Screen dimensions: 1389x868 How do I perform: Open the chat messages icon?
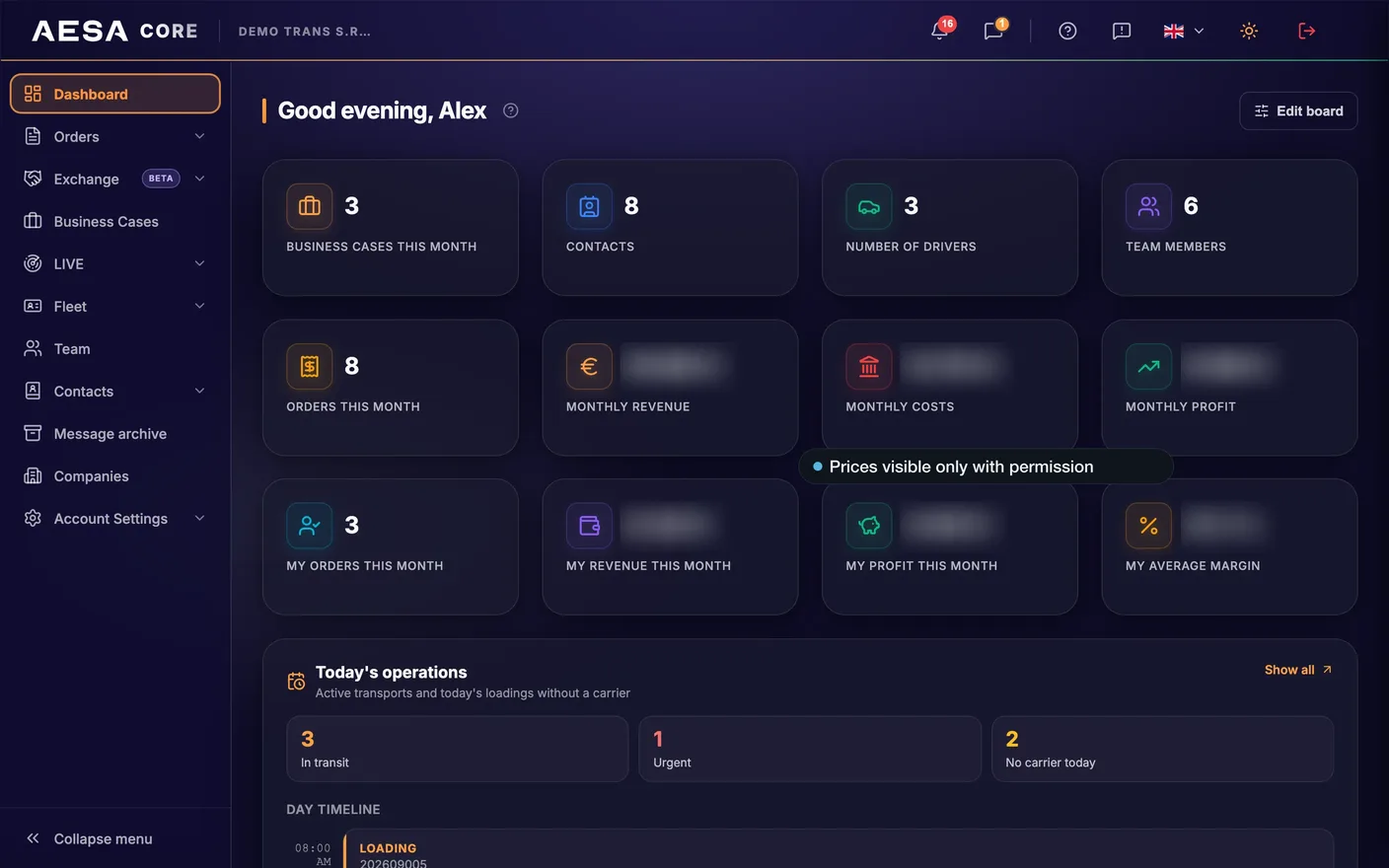point(993,31)
